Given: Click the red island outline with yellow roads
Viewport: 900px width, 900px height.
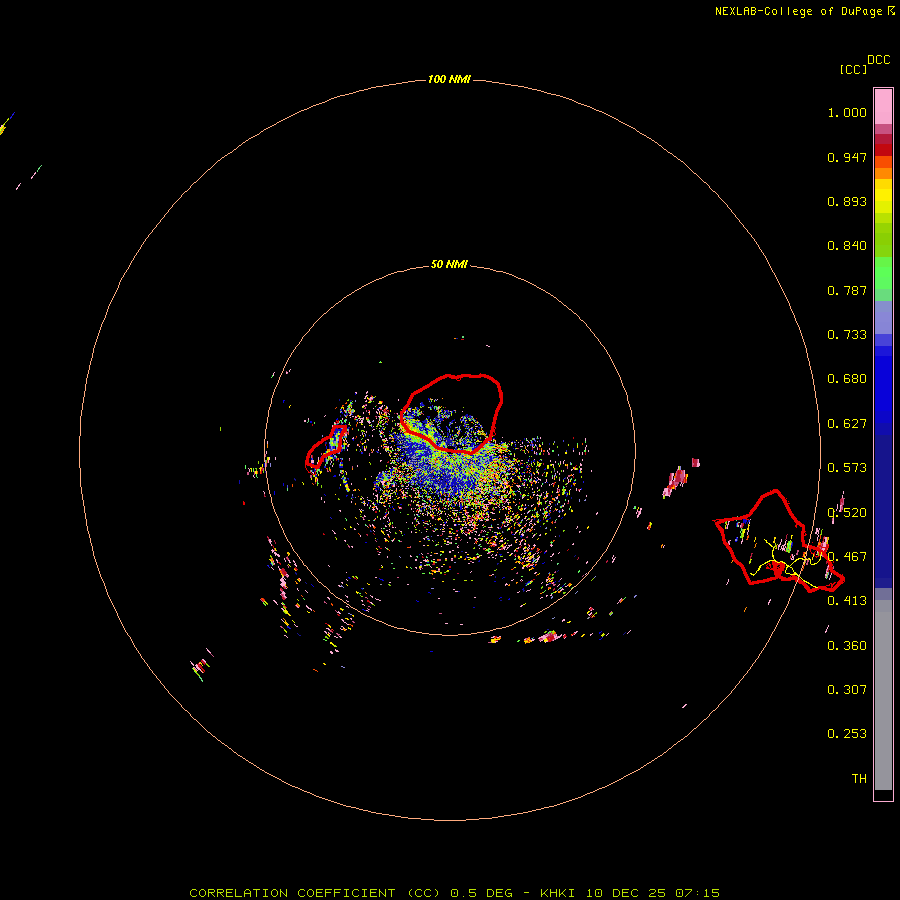Looking at the screenshot, I should (778, 541).
